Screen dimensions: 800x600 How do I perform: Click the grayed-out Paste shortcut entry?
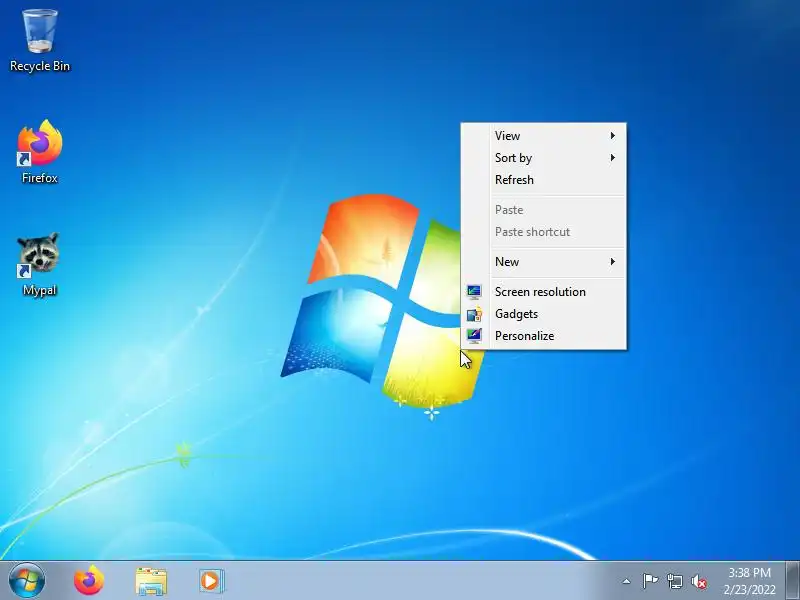[543, 232]
